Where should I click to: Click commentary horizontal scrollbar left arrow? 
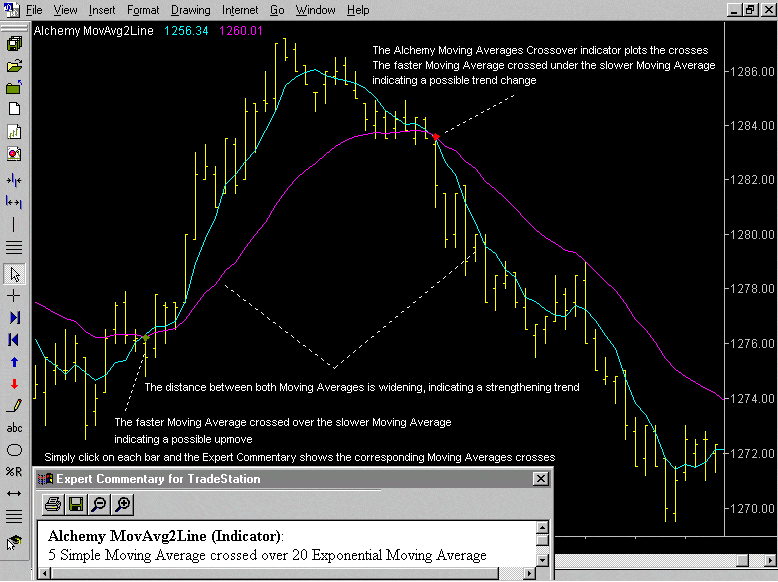click(x=44, y=574)
